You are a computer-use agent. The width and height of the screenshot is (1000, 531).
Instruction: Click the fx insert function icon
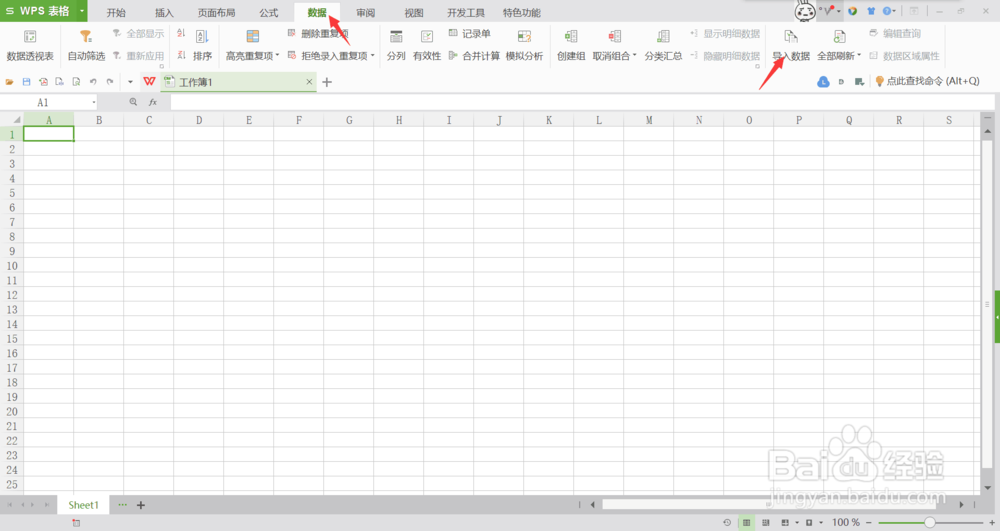click(x=152, y=102)
